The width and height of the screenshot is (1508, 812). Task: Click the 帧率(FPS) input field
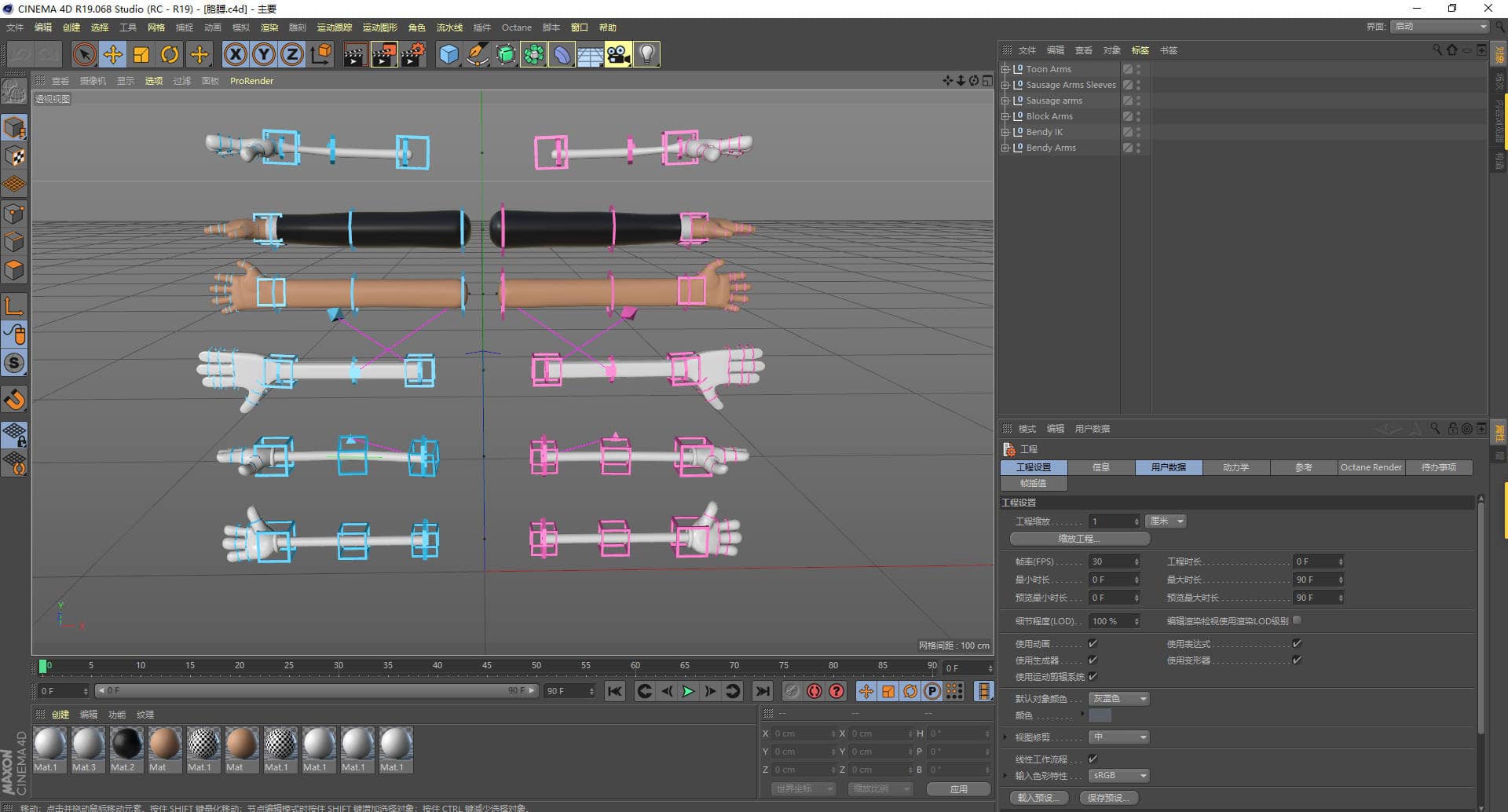click(1114, 561)
